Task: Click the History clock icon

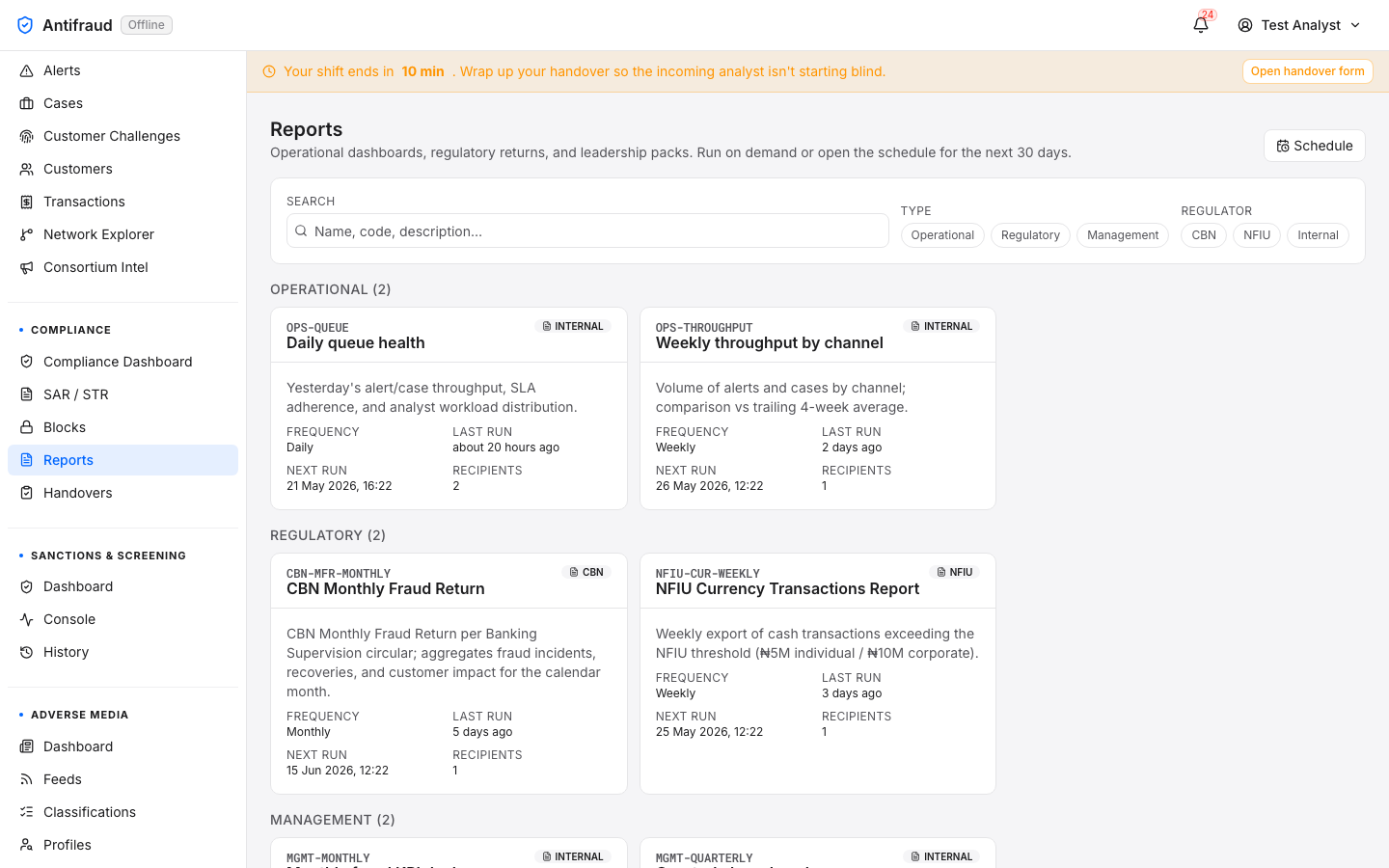Action: [x=27, y=652]
